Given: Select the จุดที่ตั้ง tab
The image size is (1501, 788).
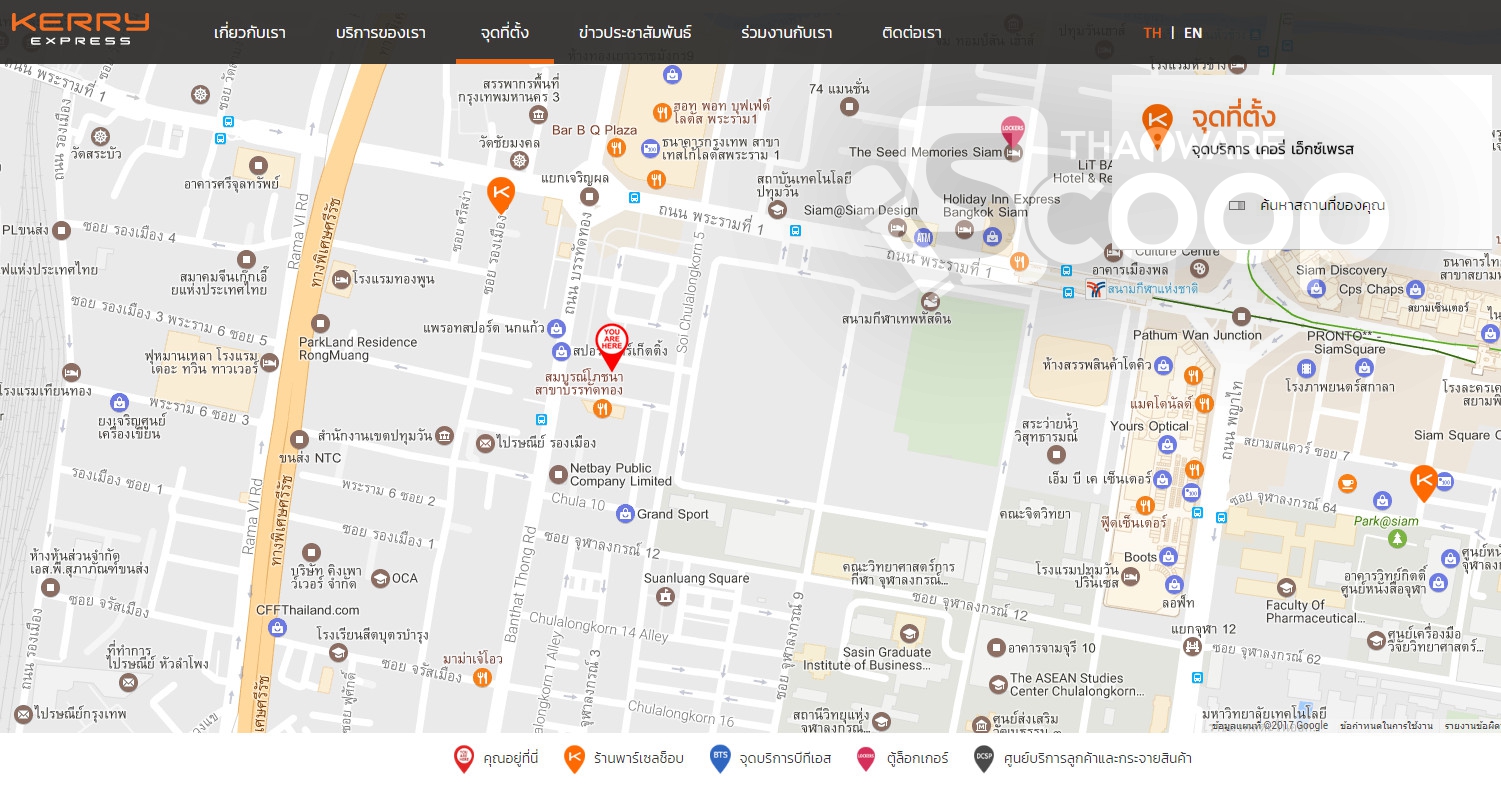Looking at the screenshot, I should (505, 33).
